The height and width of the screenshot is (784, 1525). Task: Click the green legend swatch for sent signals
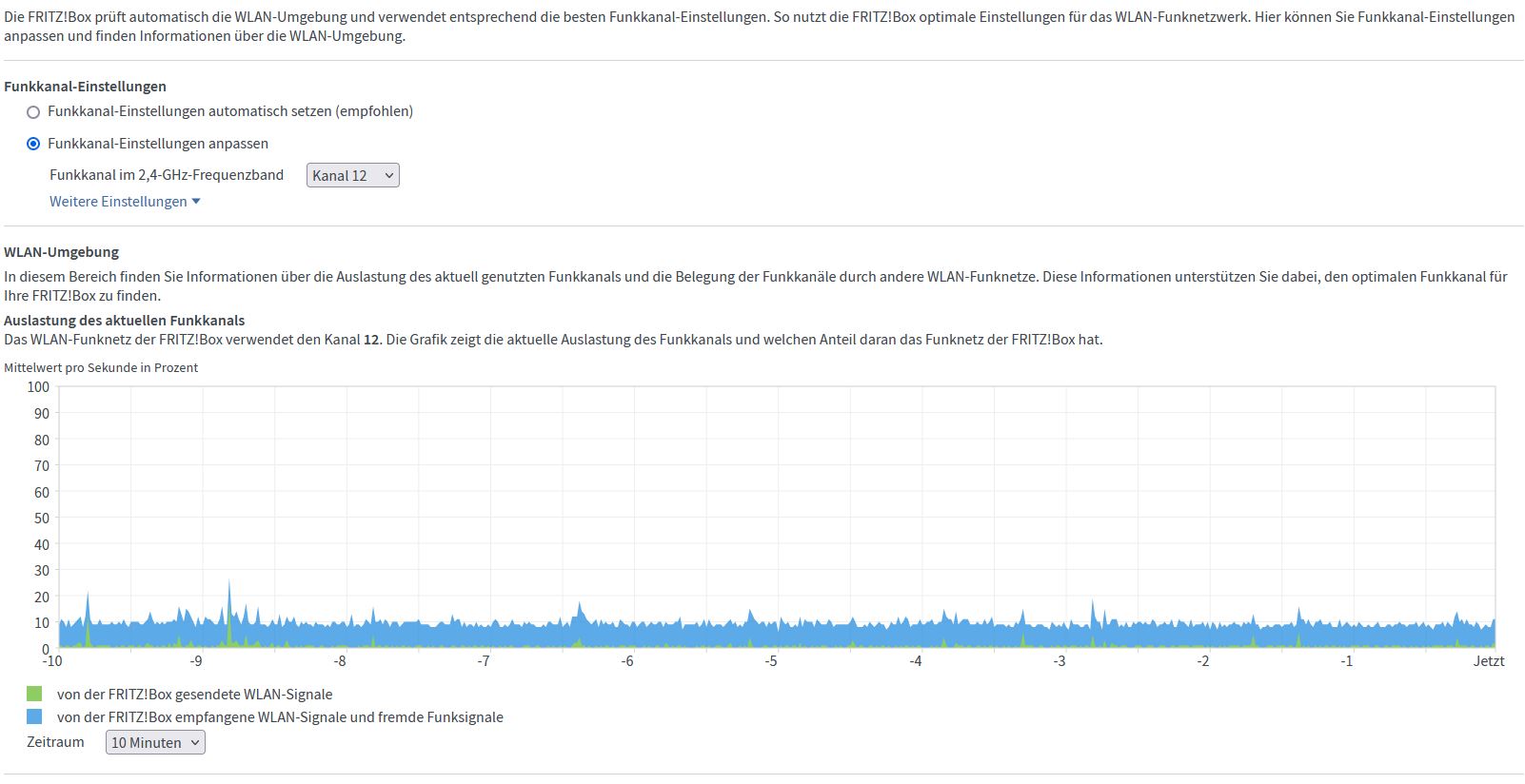pos(34,694)
